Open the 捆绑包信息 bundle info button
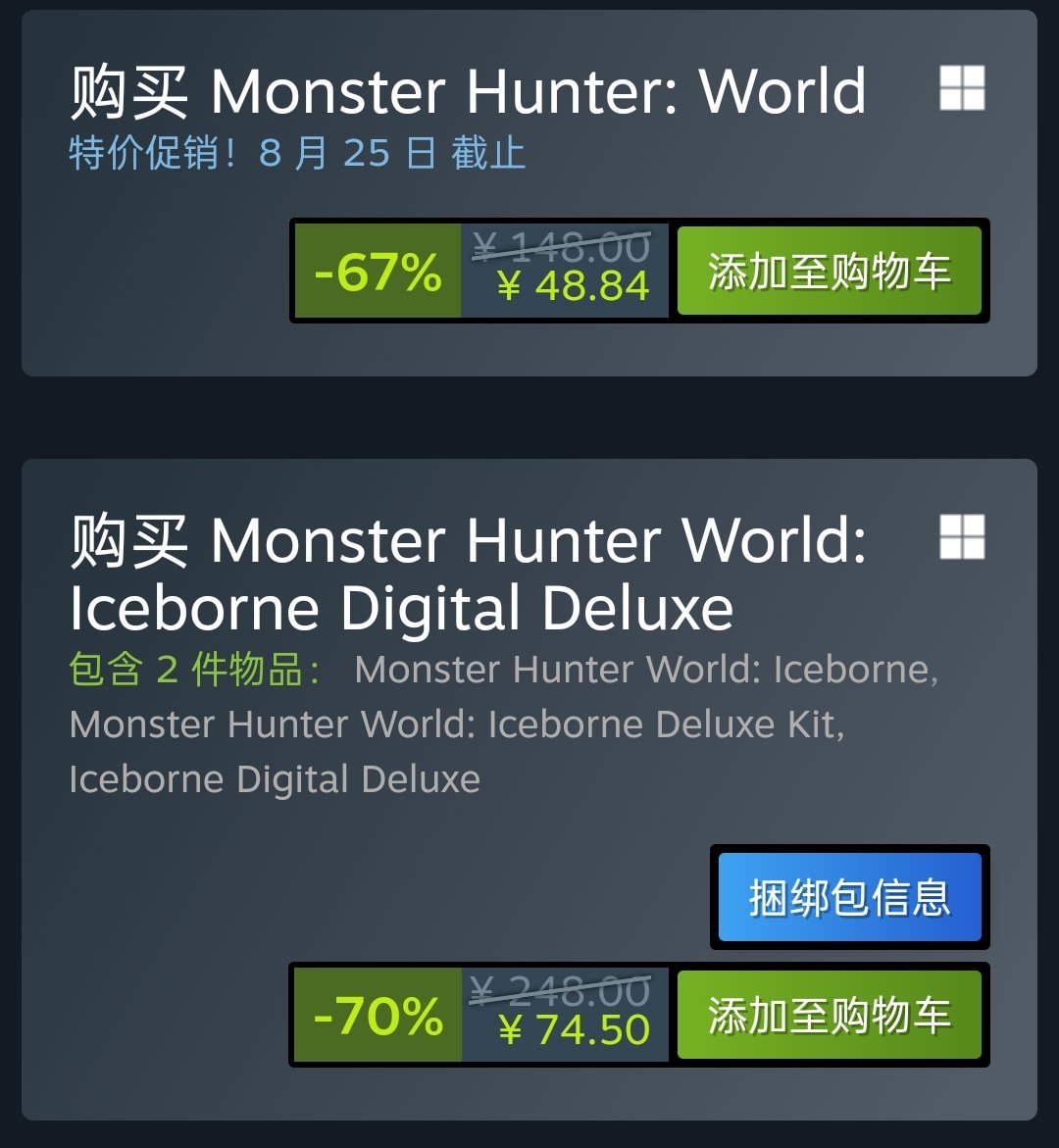Viewport: 1059px width, 1148px height. pyautogui.click(x=849, y=897)
